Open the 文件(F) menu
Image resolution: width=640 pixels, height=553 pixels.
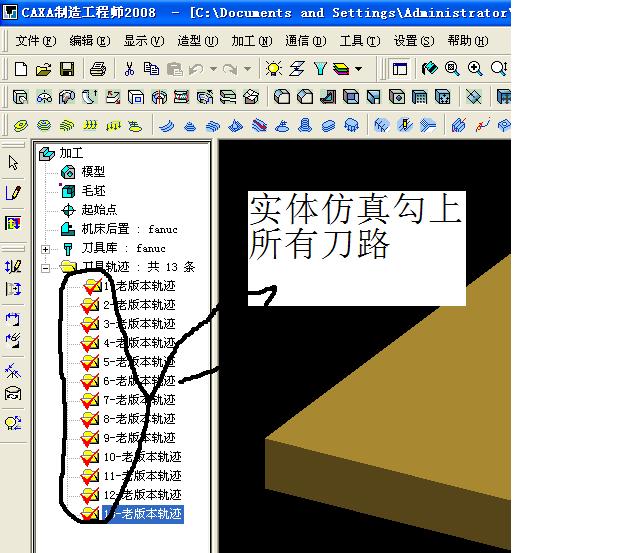36,41
